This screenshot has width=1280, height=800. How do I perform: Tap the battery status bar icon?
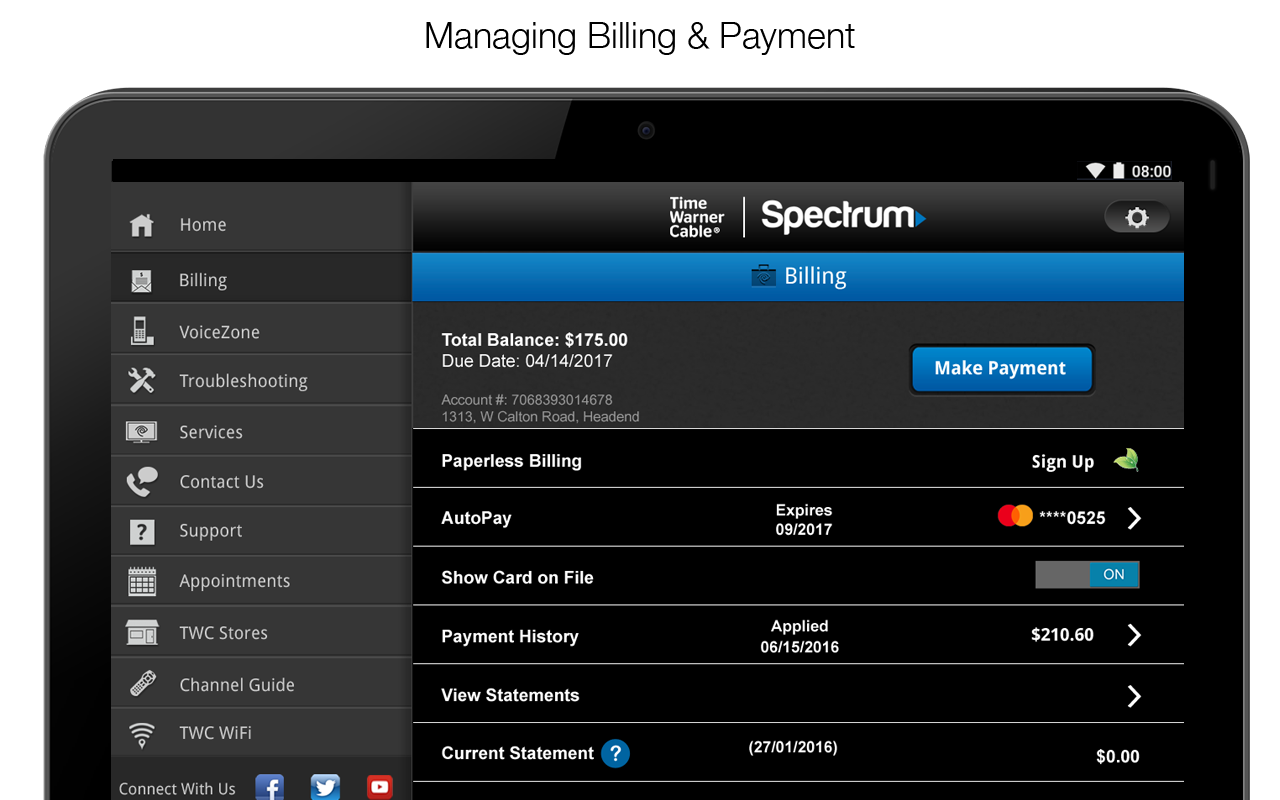click(x=1119, y=171)
